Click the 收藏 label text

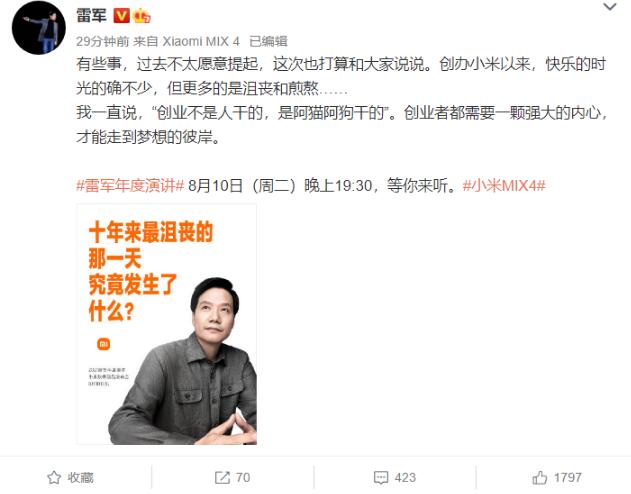[x=80, y=478]
